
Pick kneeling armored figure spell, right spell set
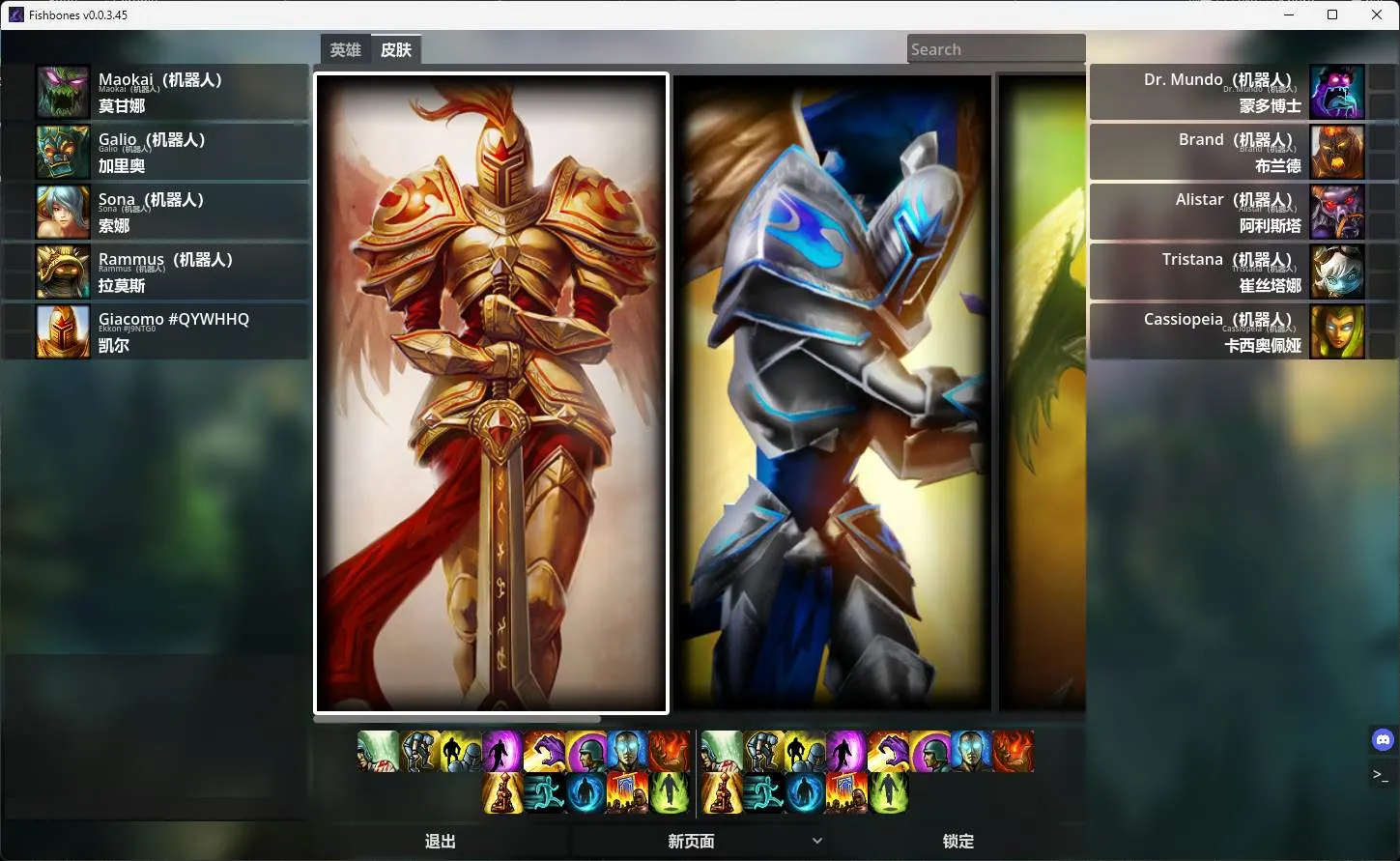coord(763,751)
